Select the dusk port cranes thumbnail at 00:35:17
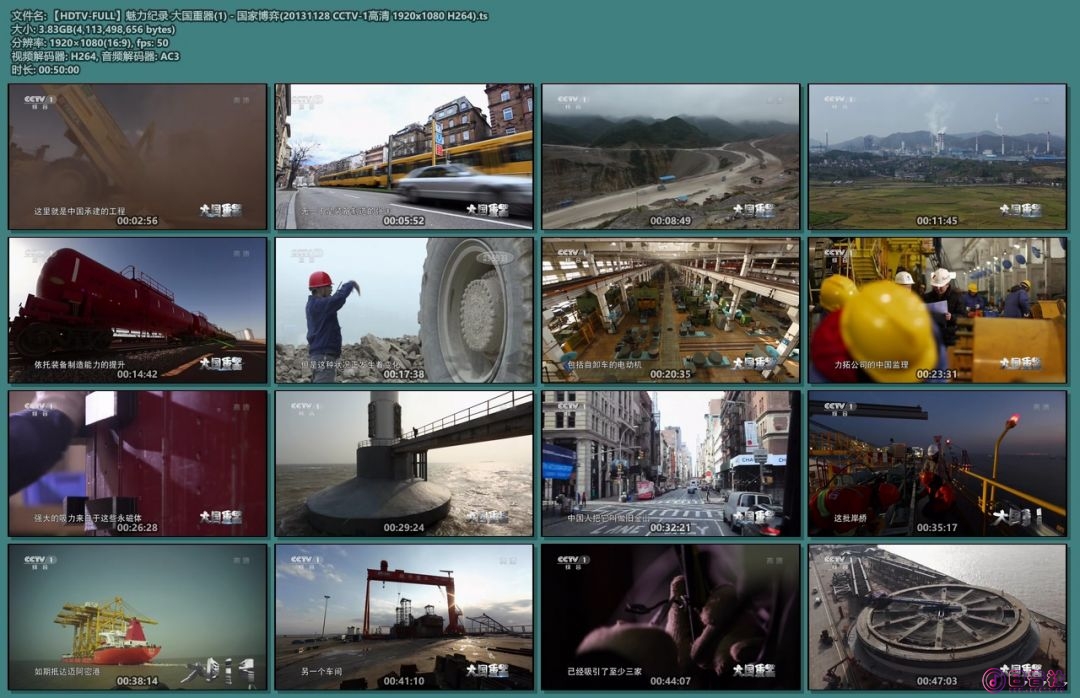This screenshot has height=698, width=1080. pyautogui.click(x=937, y=464)
